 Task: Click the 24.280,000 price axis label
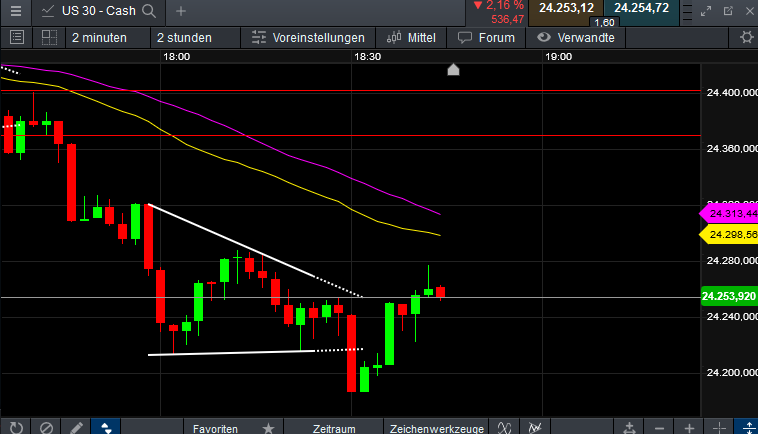tap(732, 260)
